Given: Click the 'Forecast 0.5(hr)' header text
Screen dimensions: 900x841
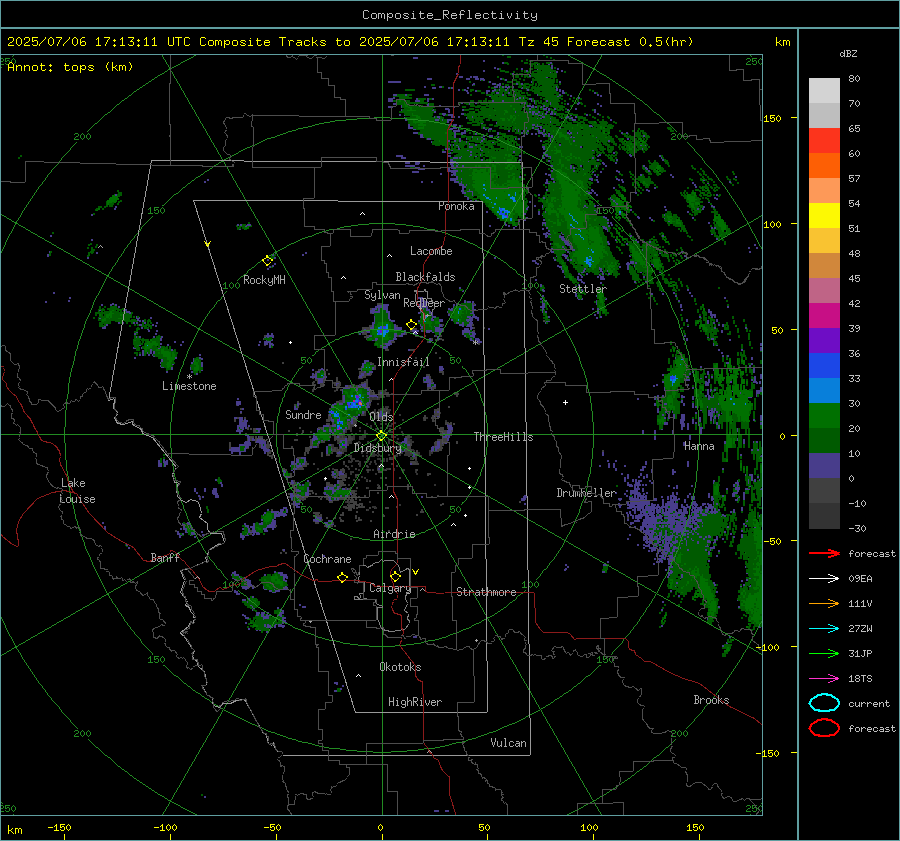Looking at the screenshot, I should tap(630, 42).
